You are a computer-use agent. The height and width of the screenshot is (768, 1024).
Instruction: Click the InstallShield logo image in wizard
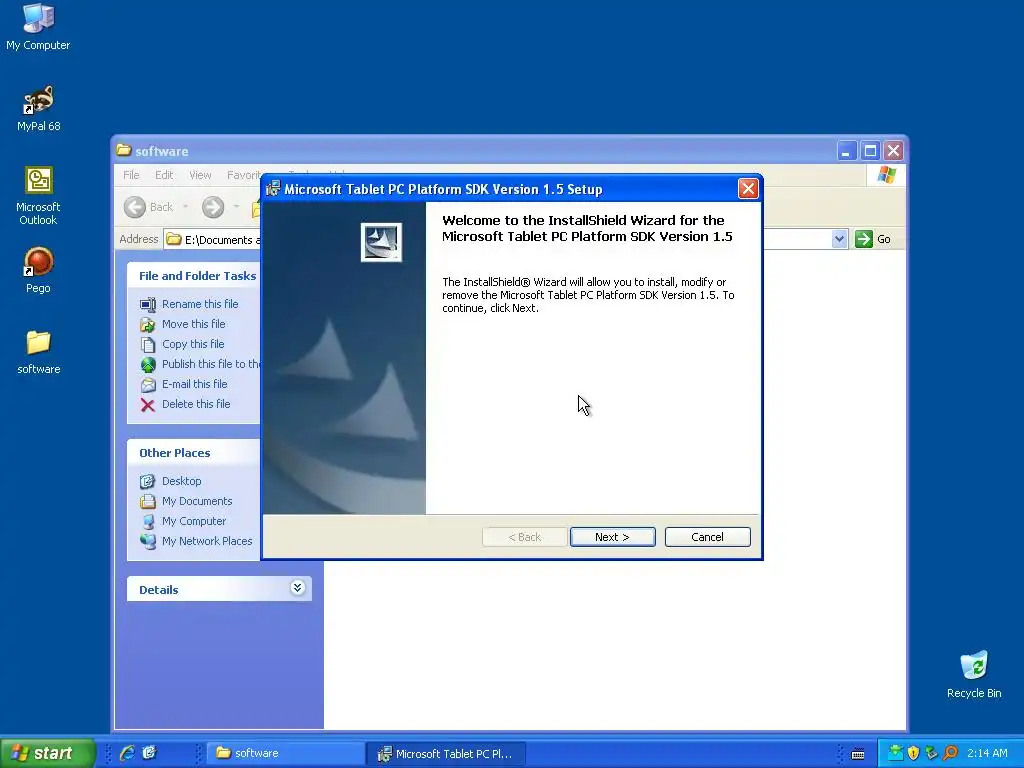tap(381, 242)
